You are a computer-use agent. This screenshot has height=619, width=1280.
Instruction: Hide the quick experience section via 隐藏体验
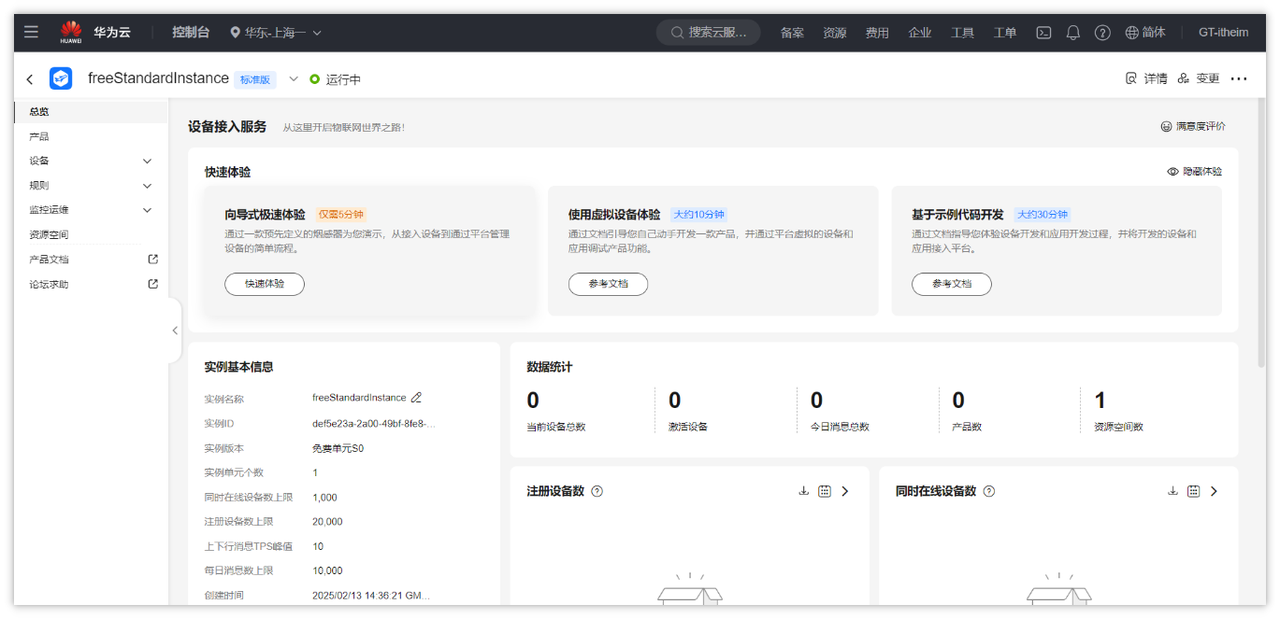click(x=1194, y=172)
